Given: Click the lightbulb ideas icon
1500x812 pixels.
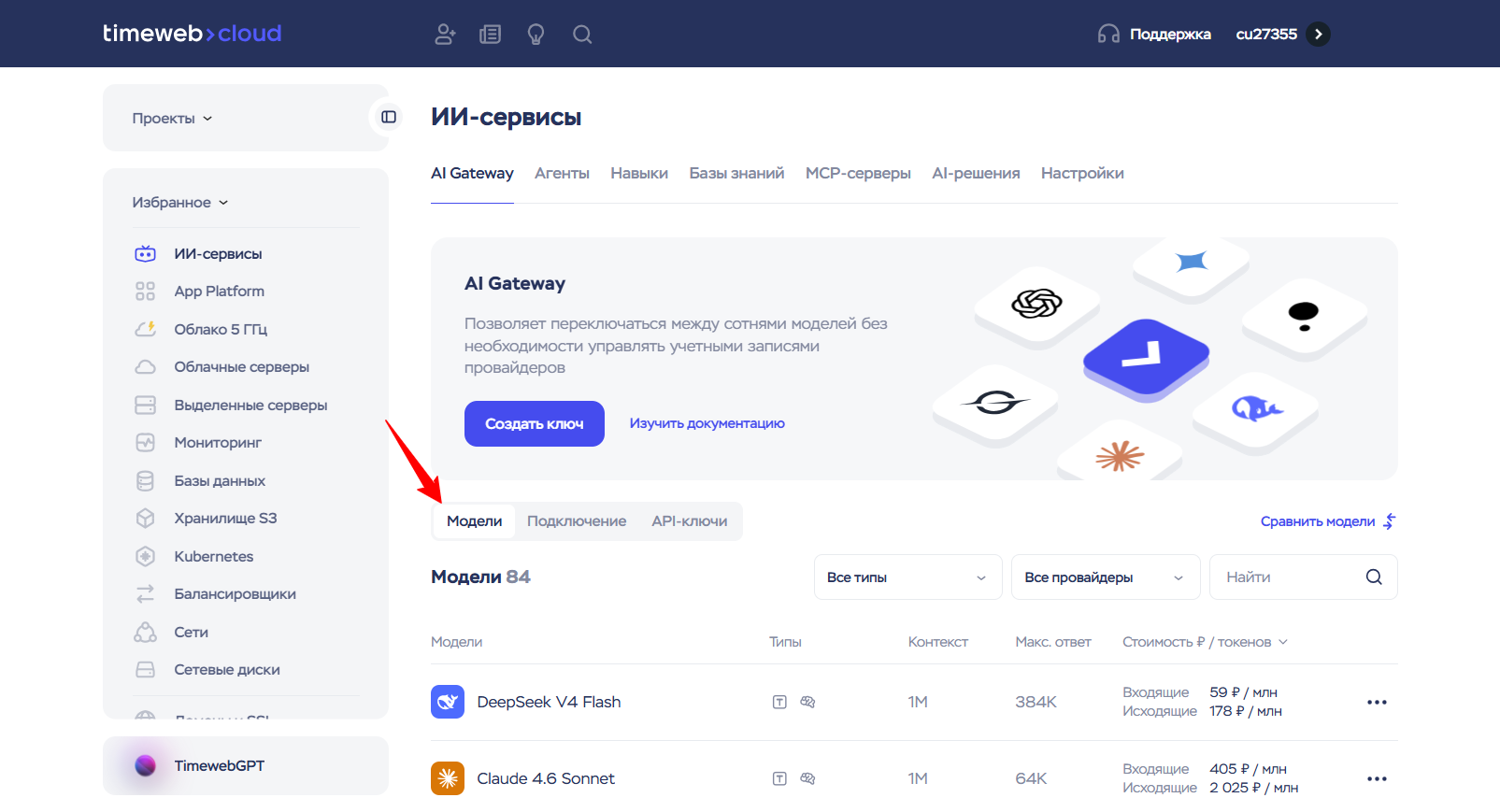Looking at the screenshot, I should tap(536, 35).
